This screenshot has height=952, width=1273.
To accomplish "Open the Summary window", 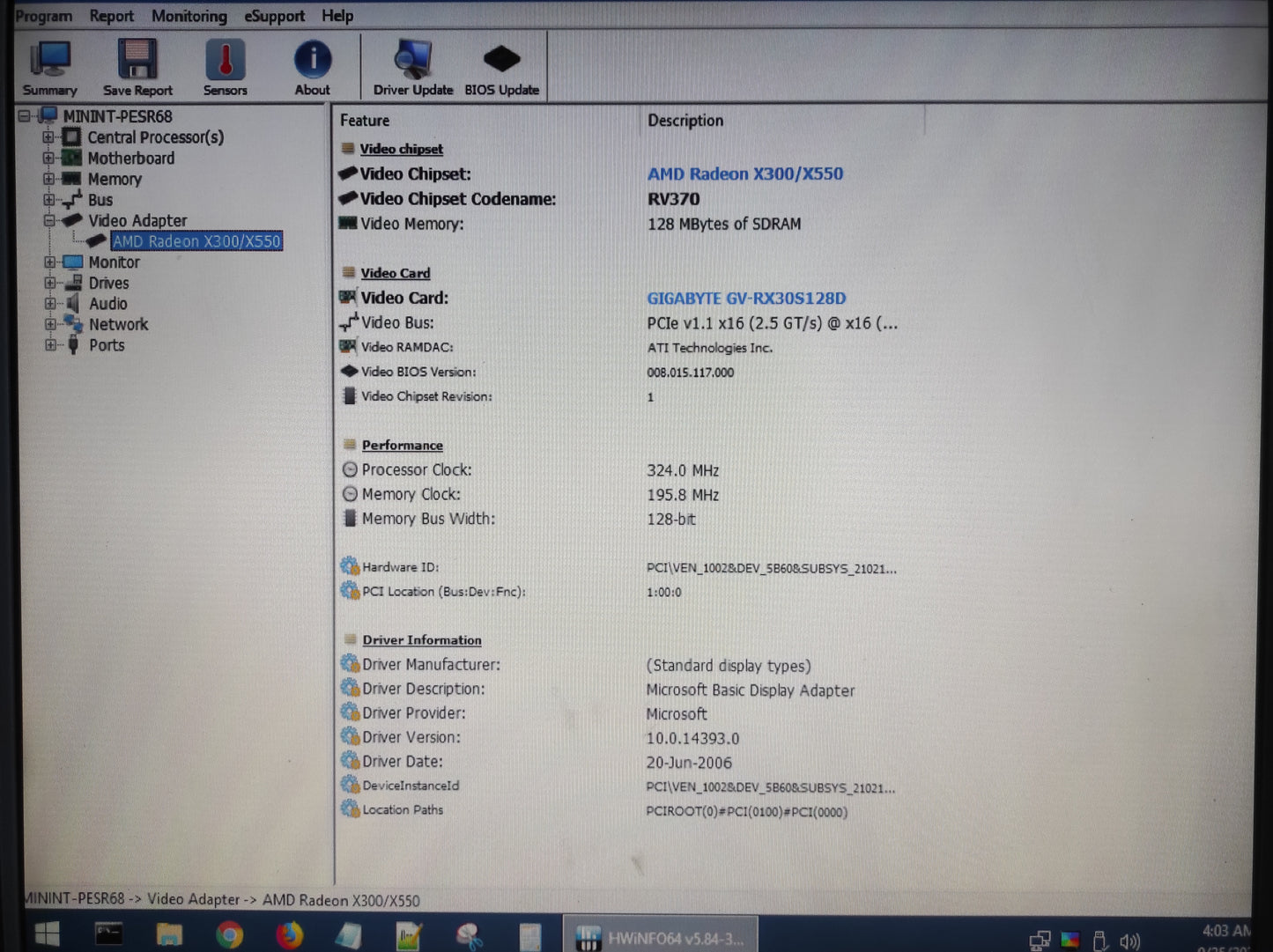I will pos(49,66).
